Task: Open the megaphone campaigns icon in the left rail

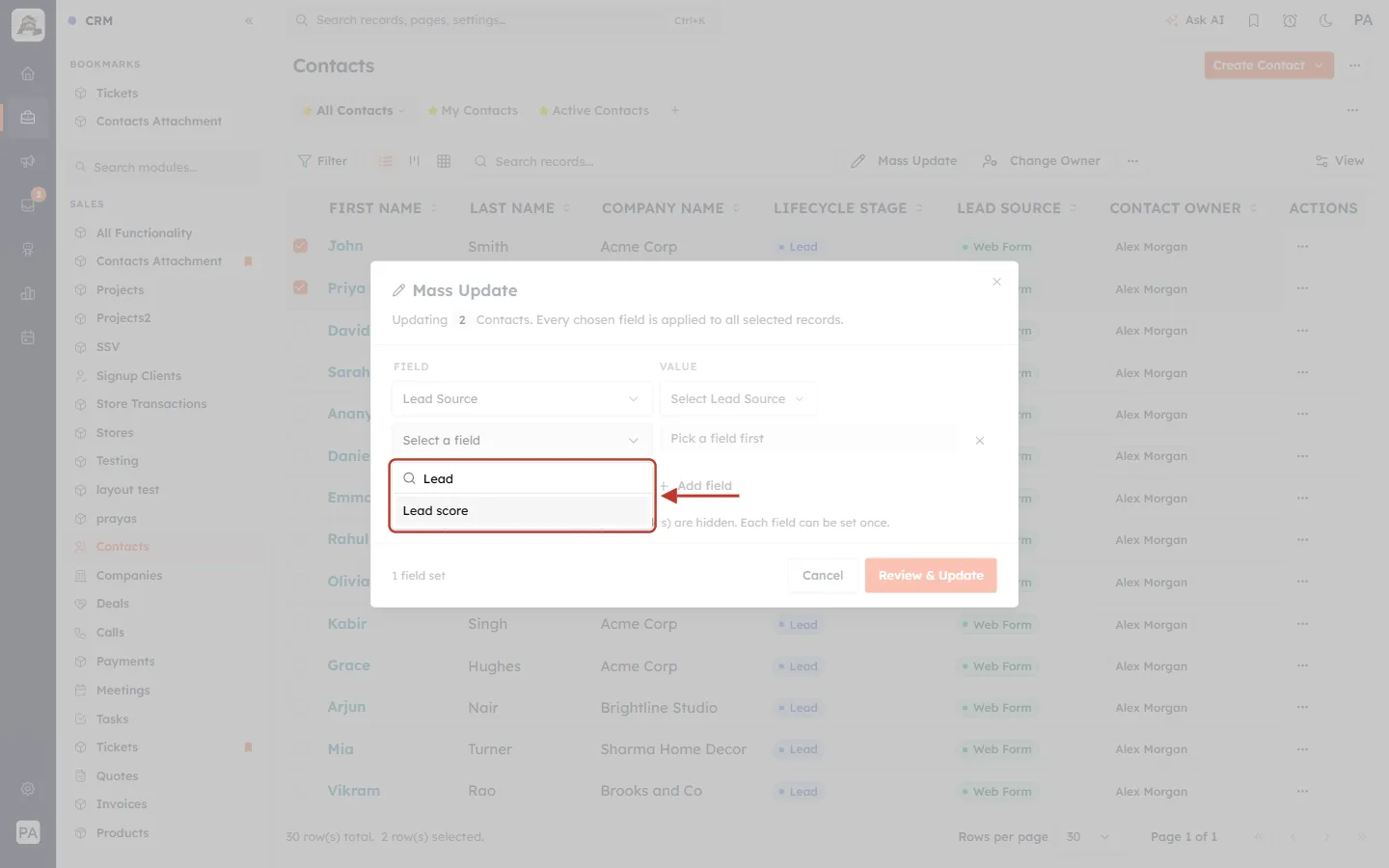Action: tap(28, 161)
